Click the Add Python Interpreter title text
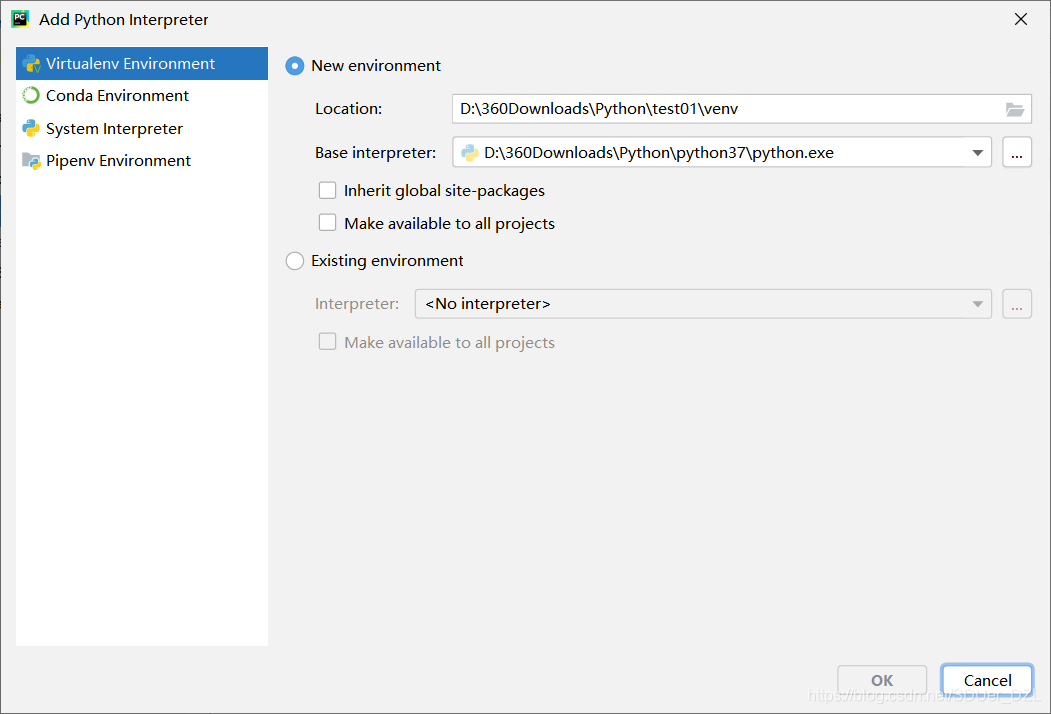This screenshot has height=714, width=1051. click(123, 20)
